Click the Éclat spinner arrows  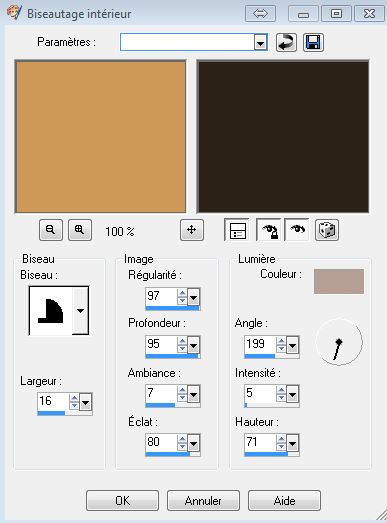[x=182, y=443]
